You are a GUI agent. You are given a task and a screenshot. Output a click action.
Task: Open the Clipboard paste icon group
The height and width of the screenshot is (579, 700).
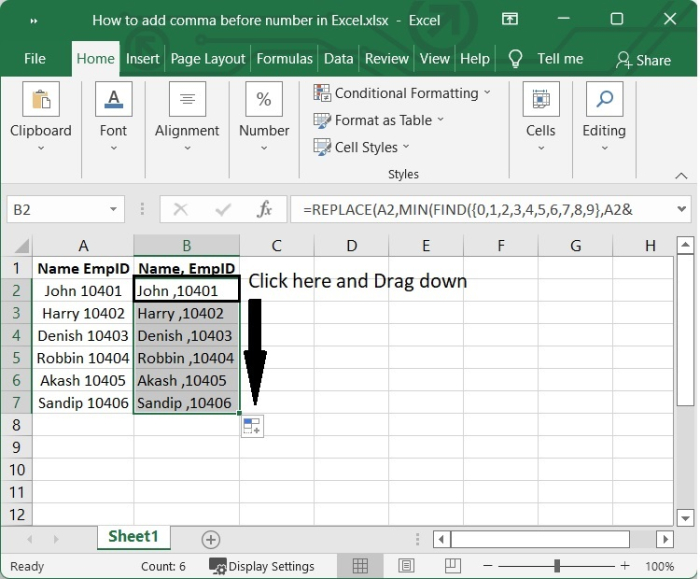tap(41, 100)
